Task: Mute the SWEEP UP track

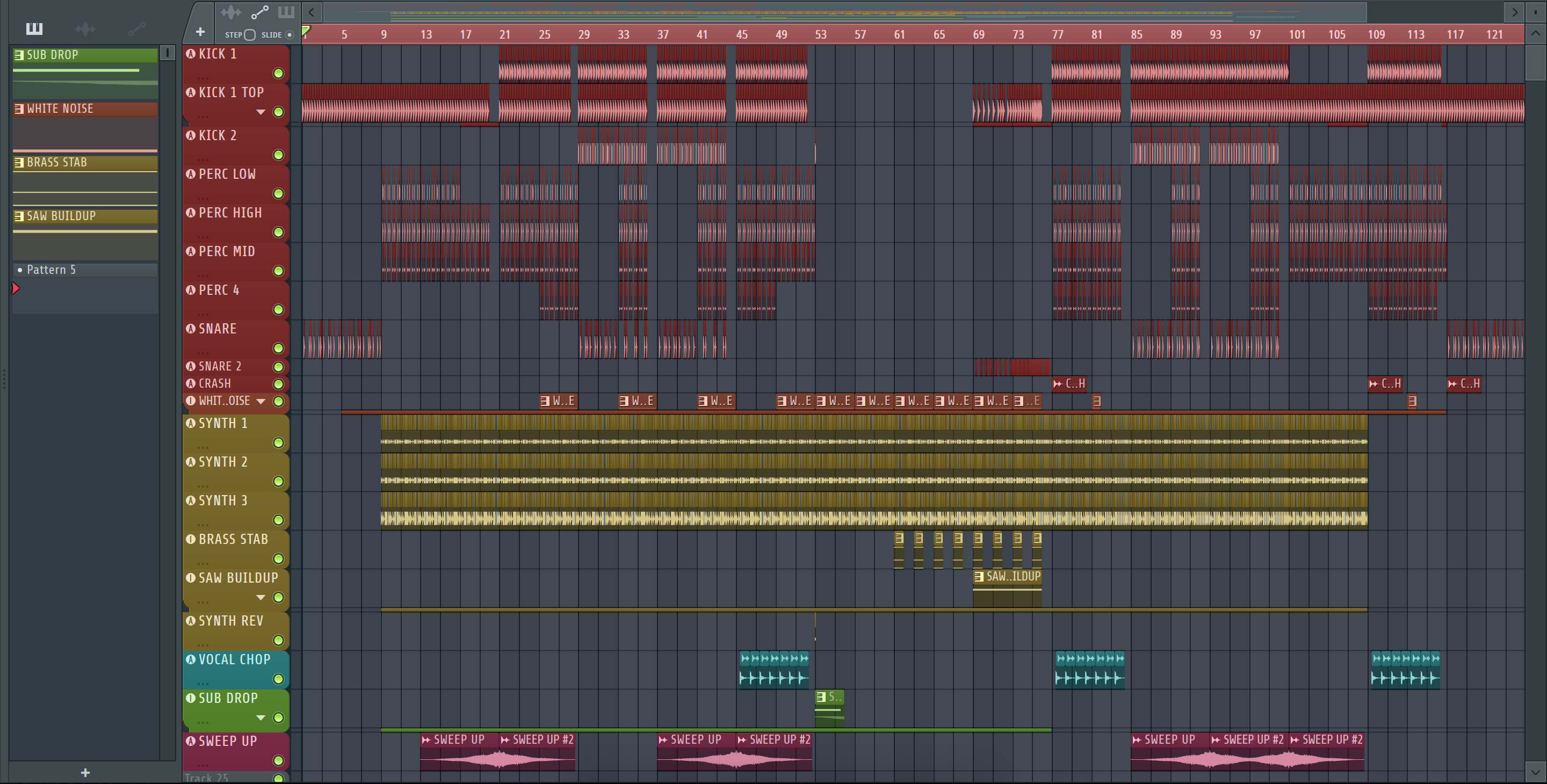Action: click(278, 760)
